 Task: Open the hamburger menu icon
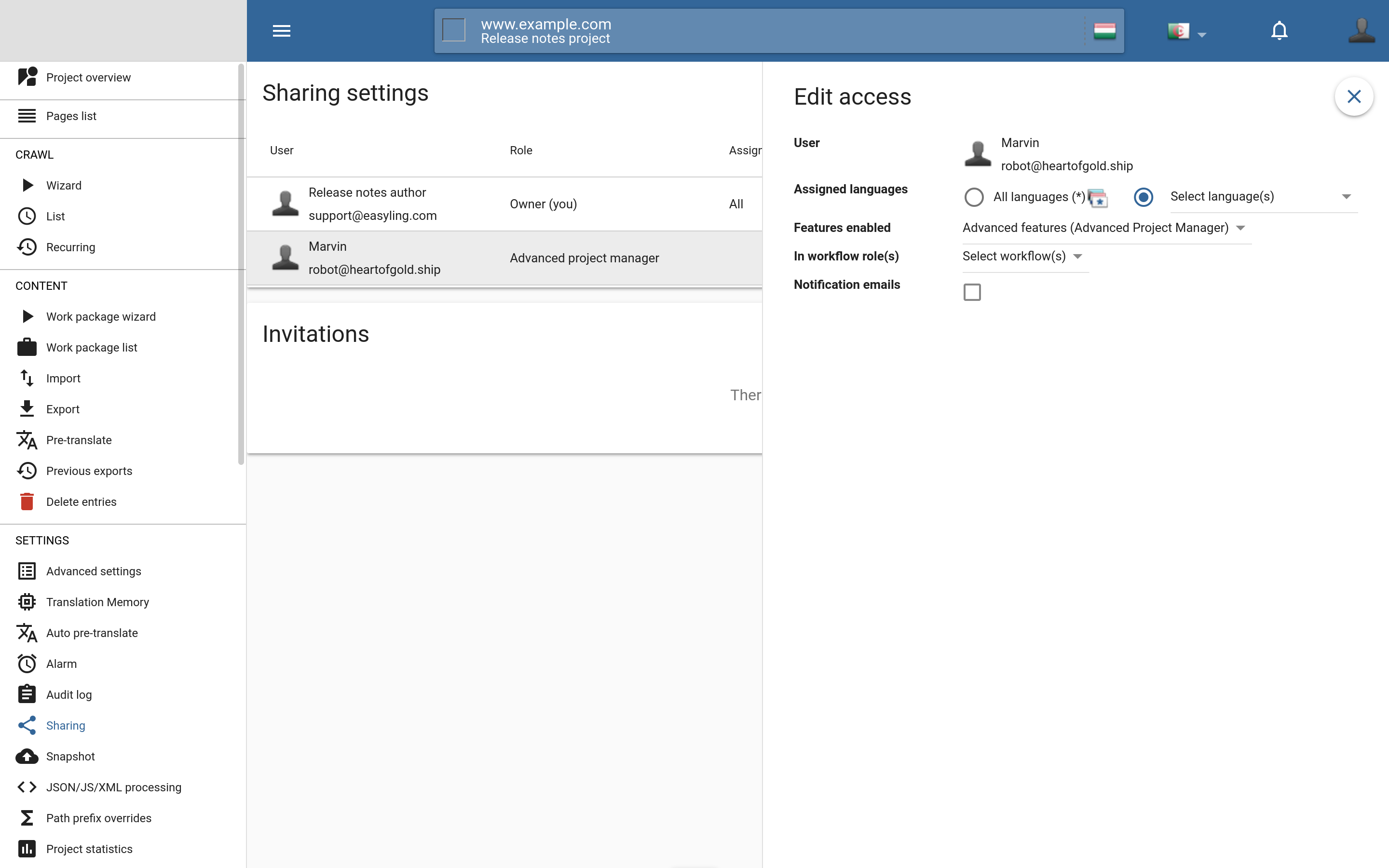click(x=281, y=30)
